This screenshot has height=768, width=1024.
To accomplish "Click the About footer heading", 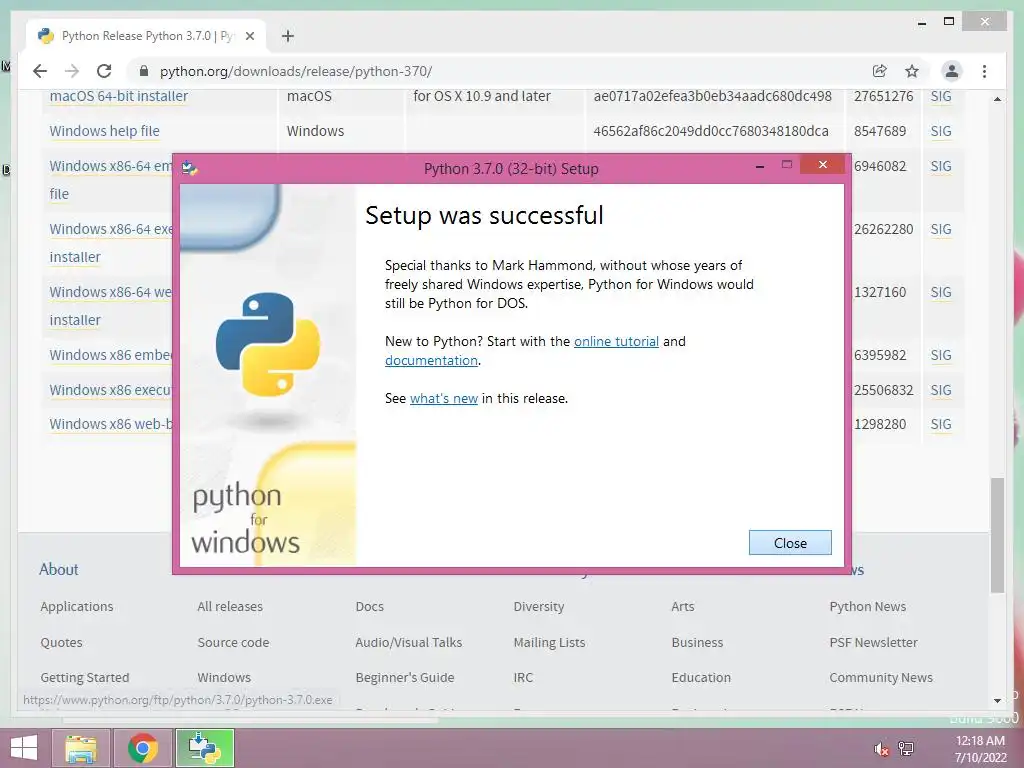I will coord(58,569).
